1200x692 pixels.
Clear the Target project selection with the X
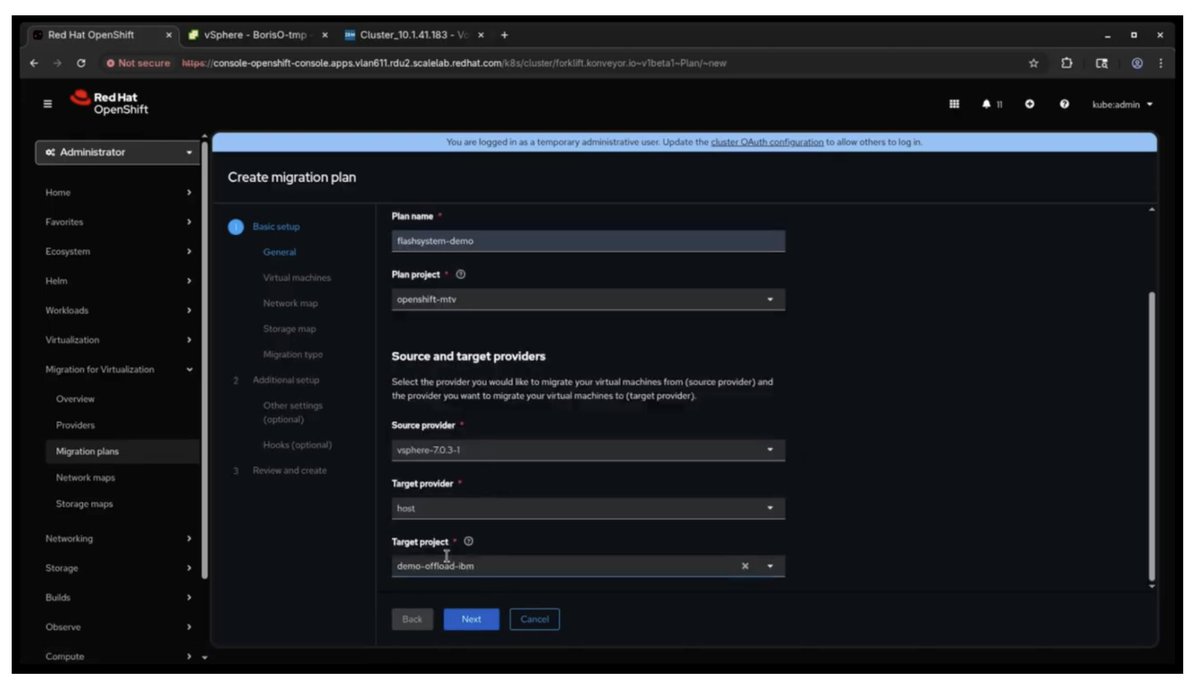click(745, 564)
